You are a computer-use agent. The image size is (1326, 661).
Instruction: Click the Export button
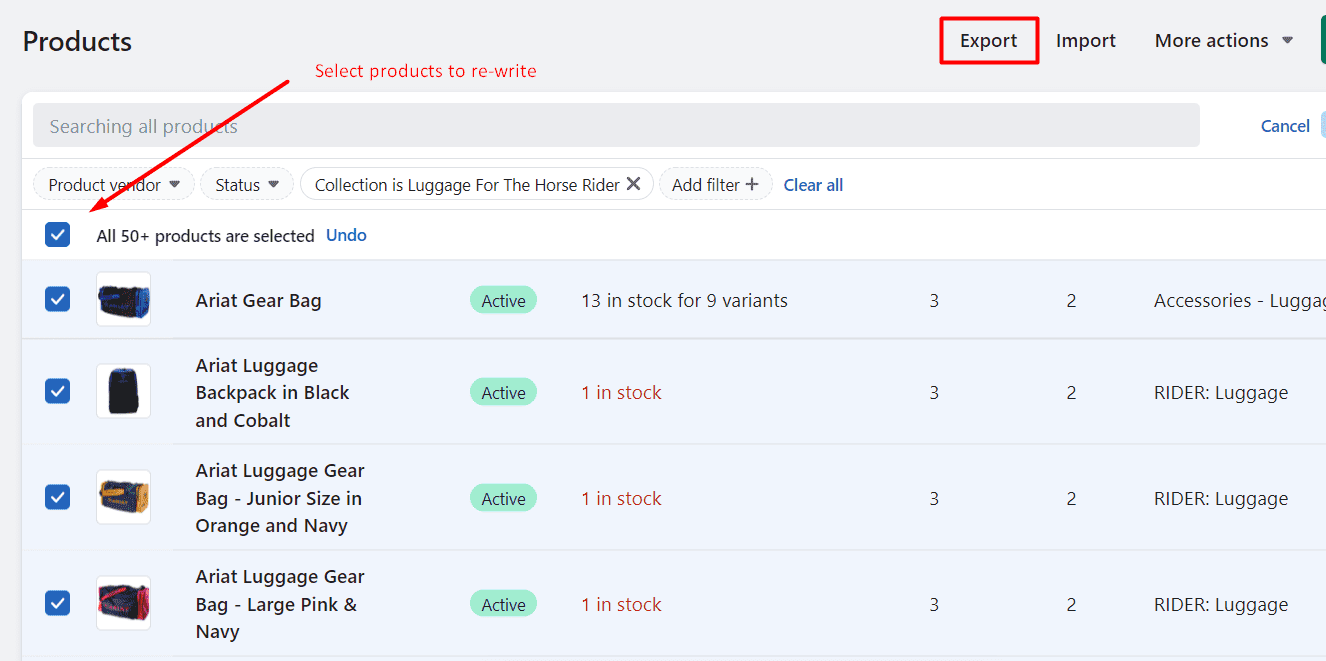coord(988,41)
